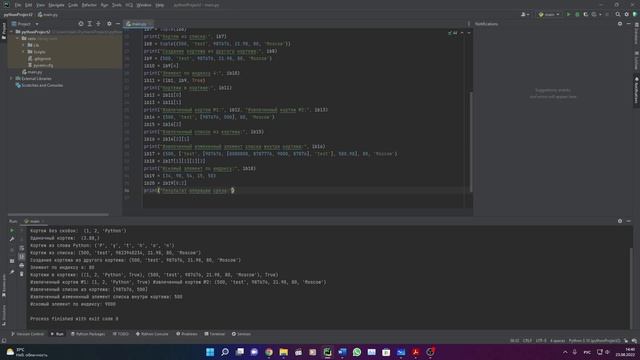Open the Edit menu
640x360 pixels.
point(28,5)
